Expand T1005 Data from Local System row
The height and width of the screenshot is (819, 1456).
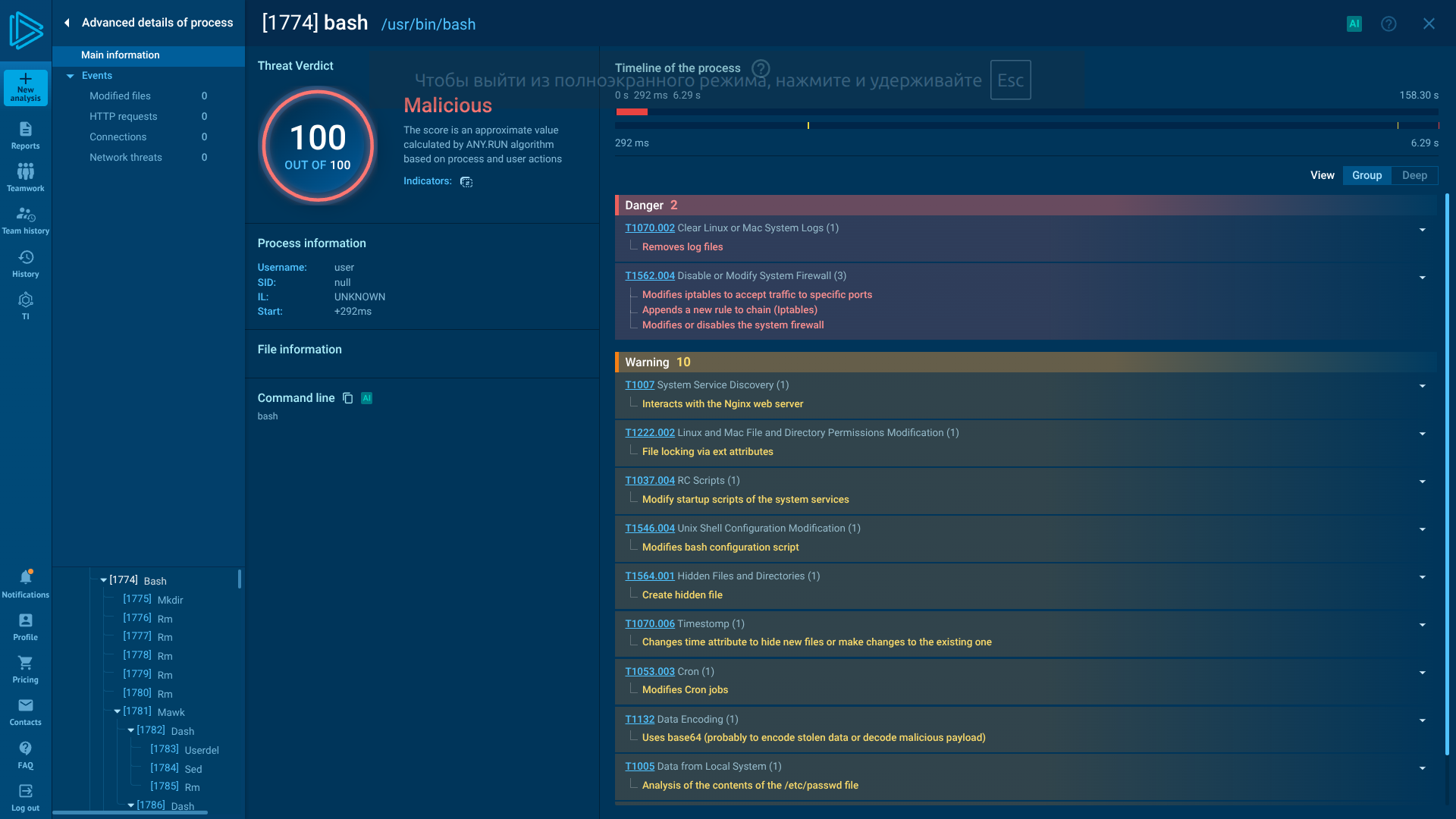click(1422, 768)
